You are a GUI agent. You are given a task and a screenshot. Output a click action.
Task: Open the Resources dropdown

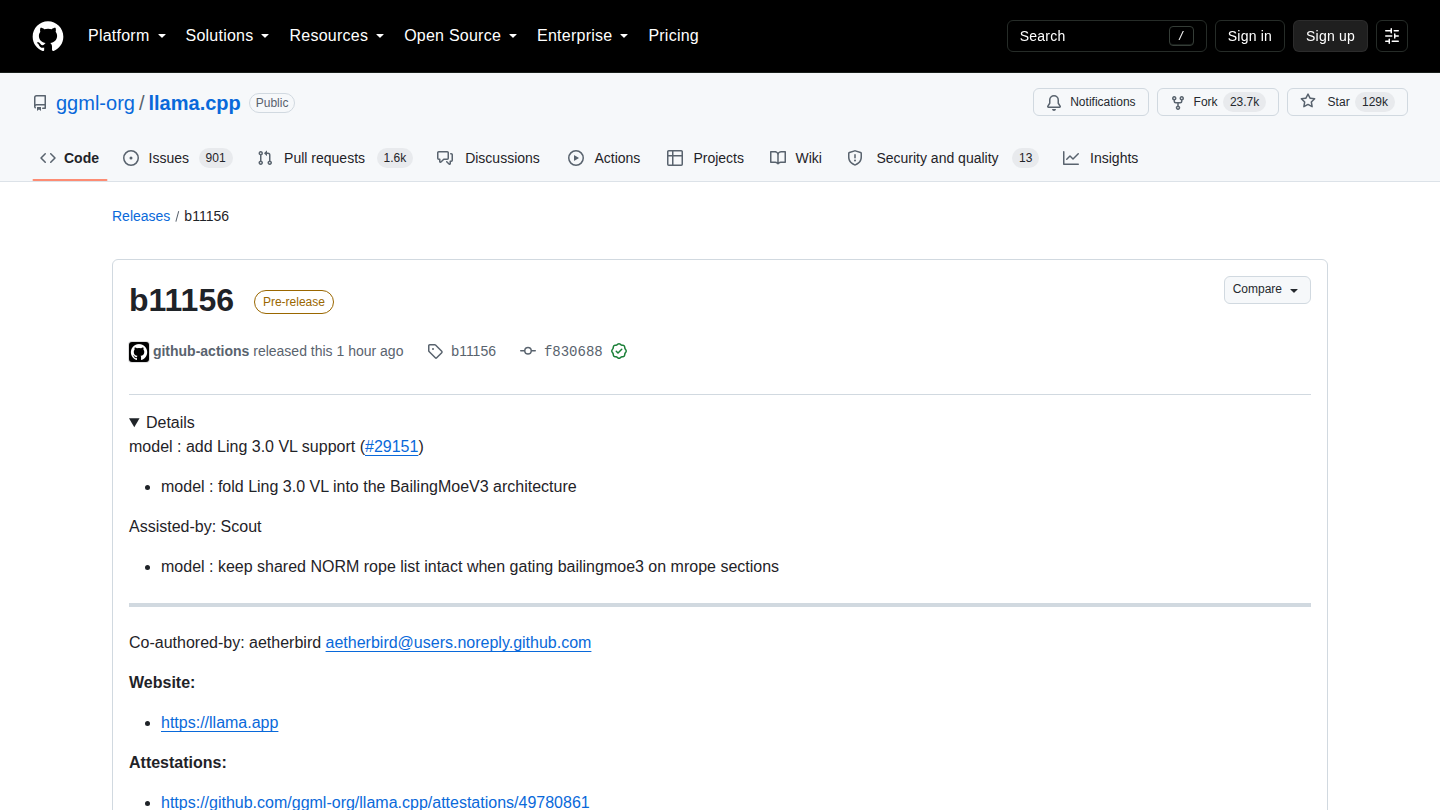pos(337,36)
